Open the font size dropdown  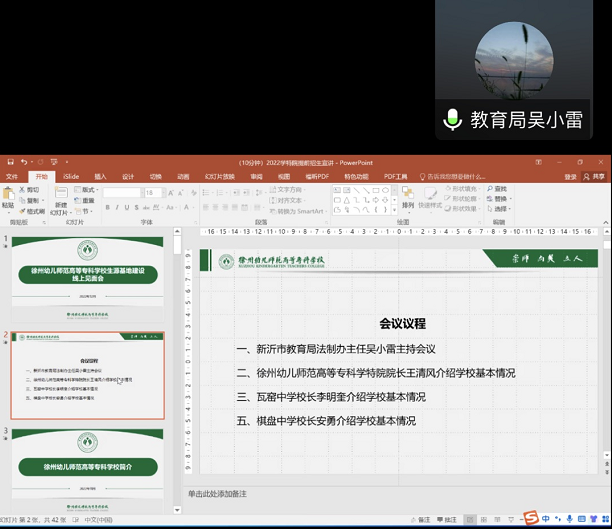[x=158, y=193]
